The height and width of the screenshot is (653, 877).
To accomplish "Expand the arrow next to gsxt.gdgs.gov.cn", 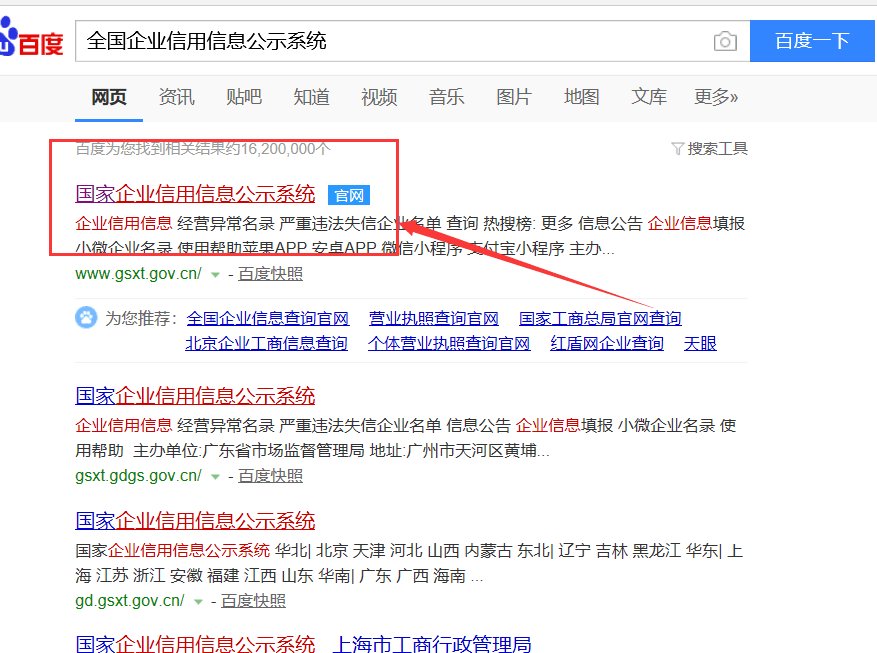I will (214, 476).
